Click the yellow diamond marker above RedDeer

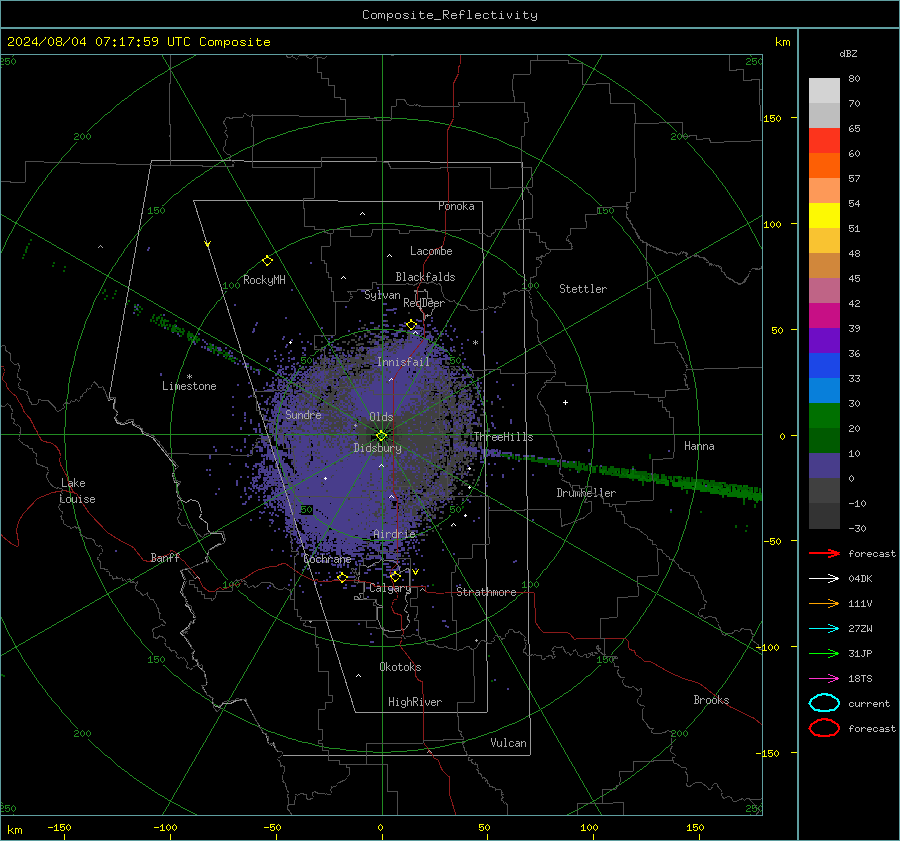coord(411,325)
